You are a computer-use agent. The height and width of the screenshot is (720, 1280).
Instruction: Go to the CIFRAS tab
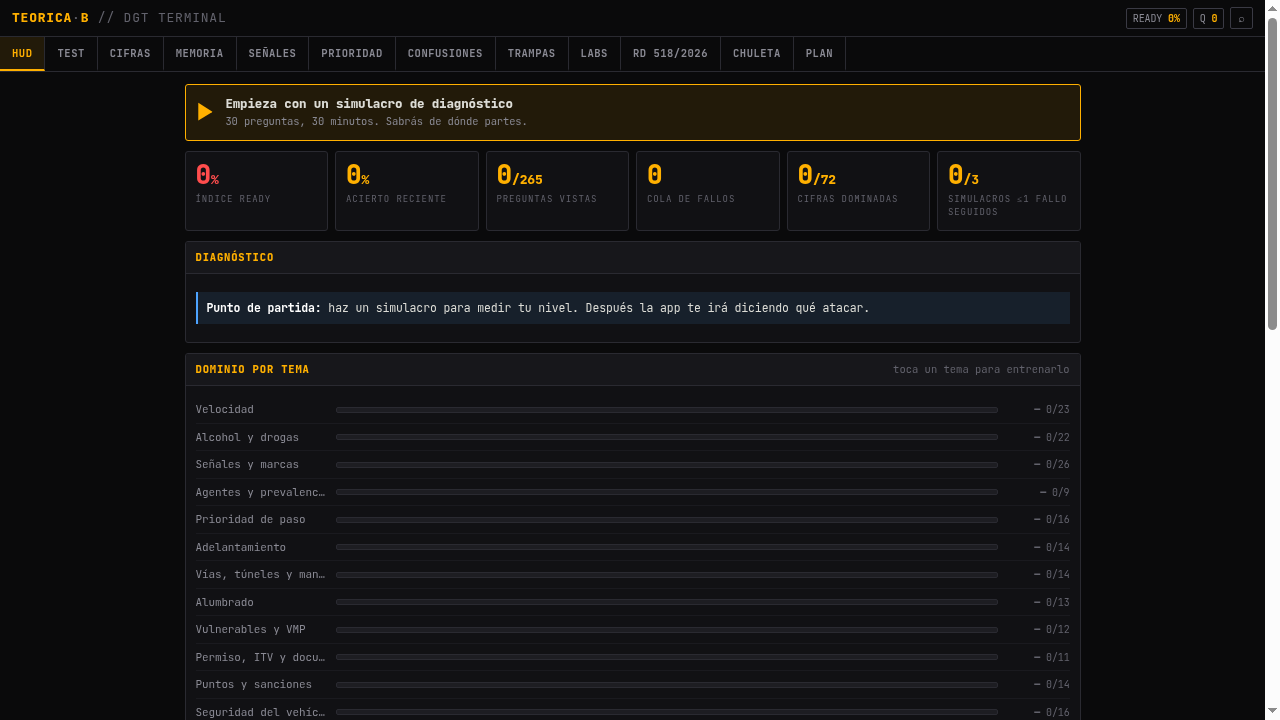[130, 54]
